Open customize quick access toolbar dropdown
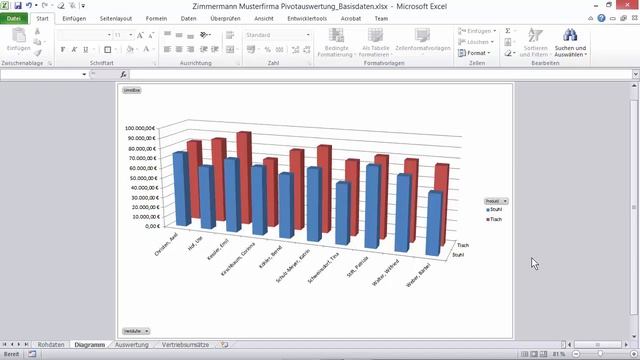640x360 pixels. point(83,6)
